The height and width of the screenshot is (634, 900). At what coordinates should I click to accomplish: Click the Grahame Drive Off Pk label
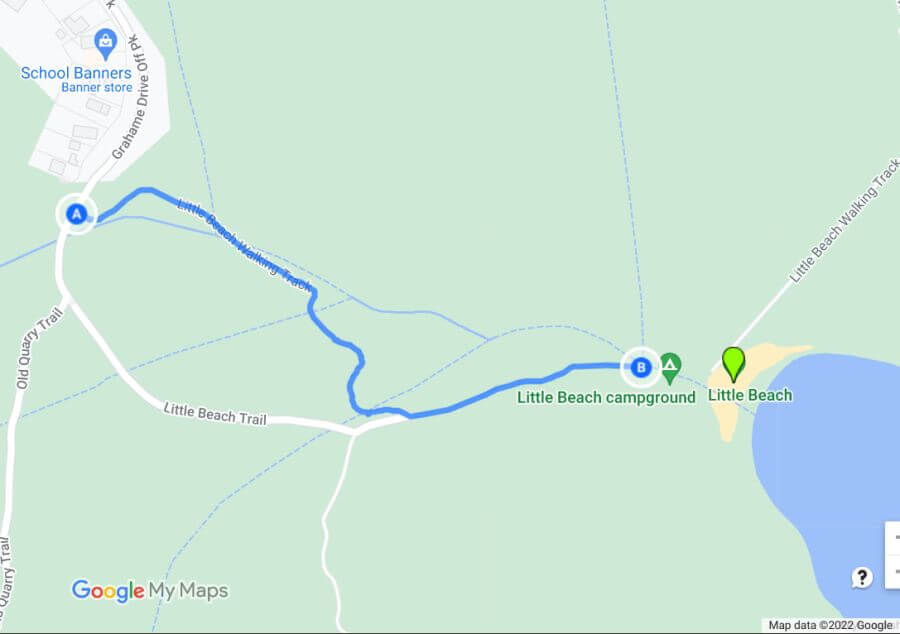click(131, 97)
